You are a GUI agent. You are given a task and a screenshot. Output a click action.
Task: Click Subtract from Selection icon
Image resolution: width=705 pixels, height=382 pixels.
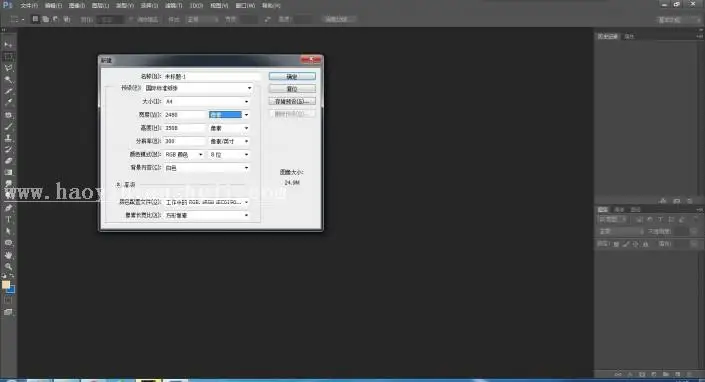point(56,19)
